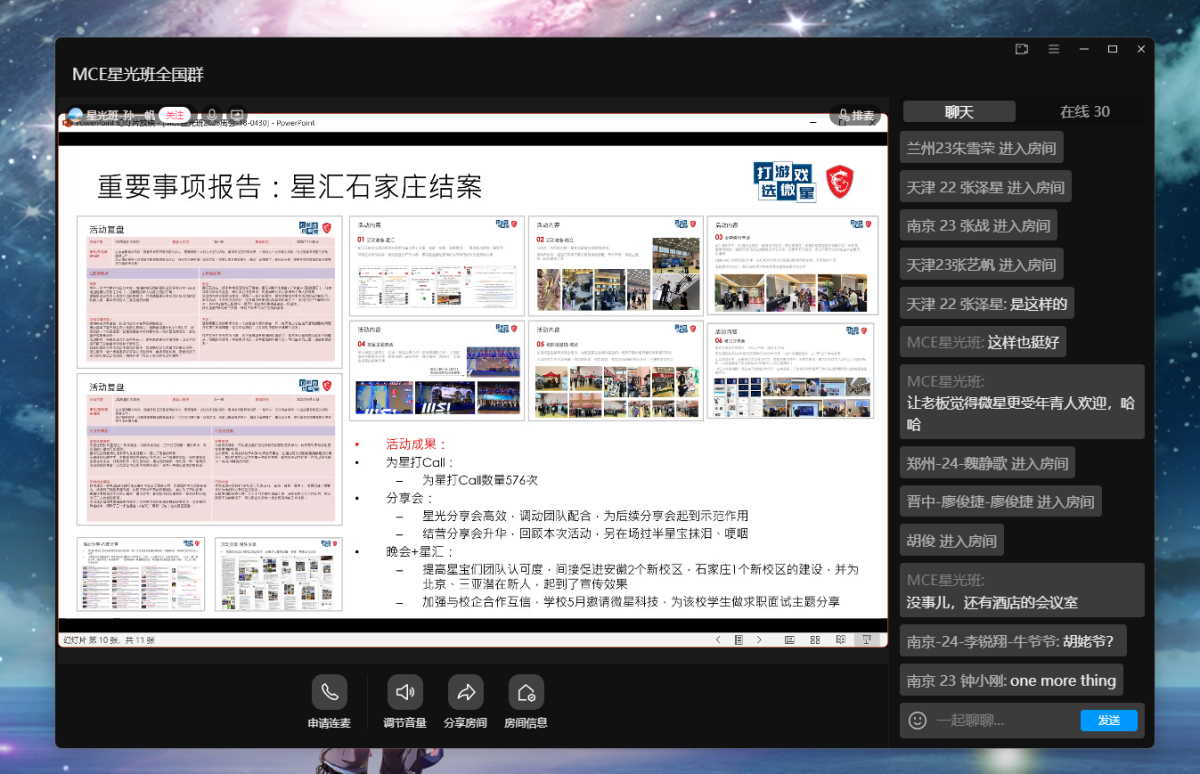
Task: Click the 04 thumbnail with MSI stage photos
Action: (x=436, y=369)
